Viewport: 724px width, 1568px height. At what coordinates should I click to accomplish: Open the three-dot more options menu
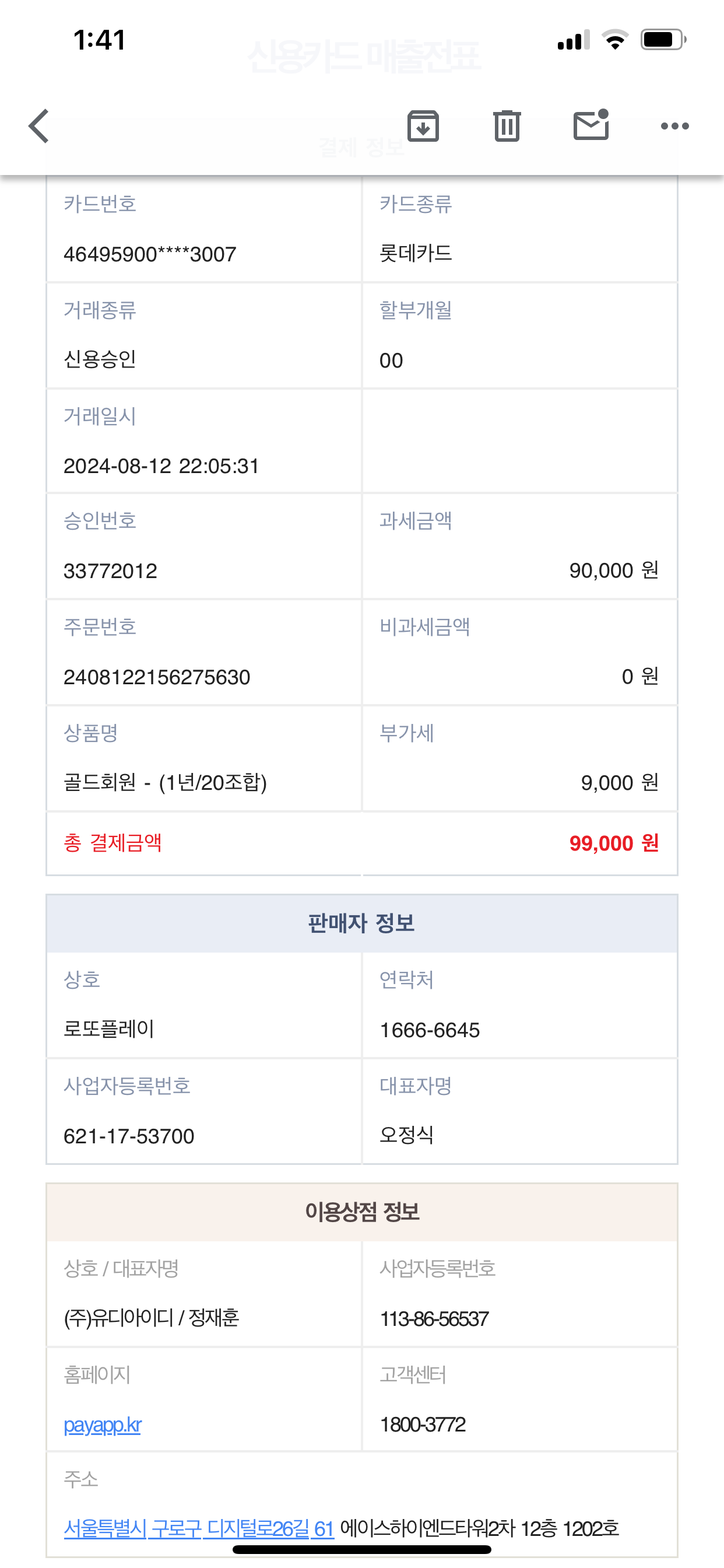point(674,126)
